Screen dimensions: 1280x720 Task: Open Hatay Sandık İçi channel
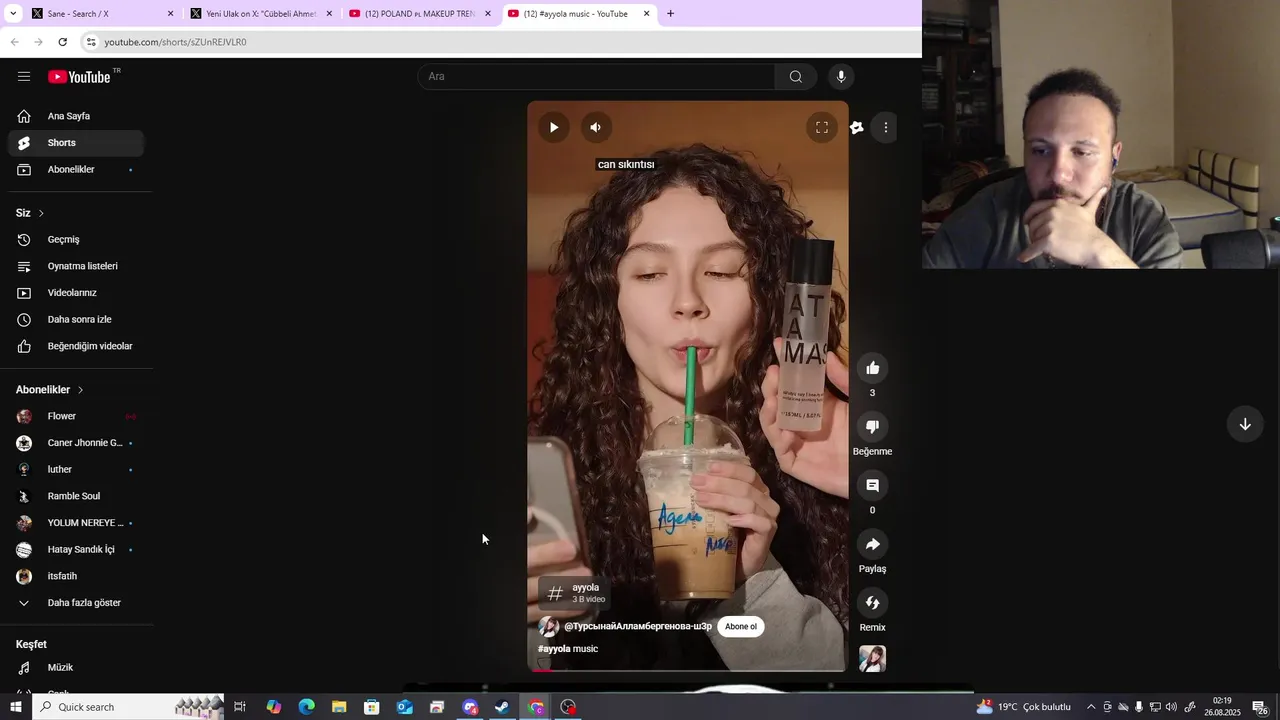[x=76, y=549]
